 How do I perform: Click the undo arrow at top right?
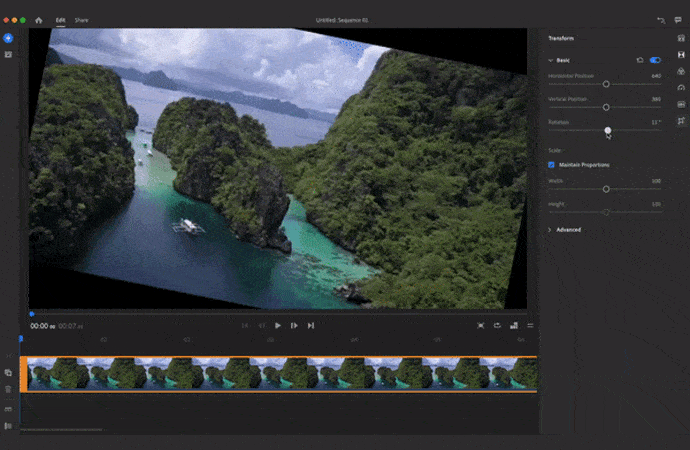[661, 20]
